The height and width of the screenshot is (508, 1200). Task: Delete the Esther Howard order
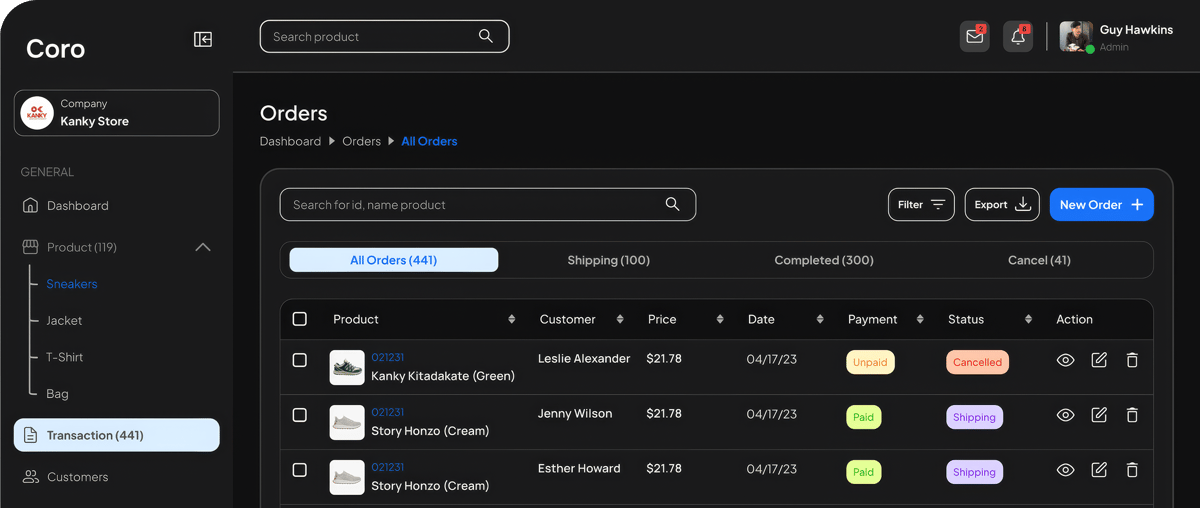click(x=1132, y=470)
